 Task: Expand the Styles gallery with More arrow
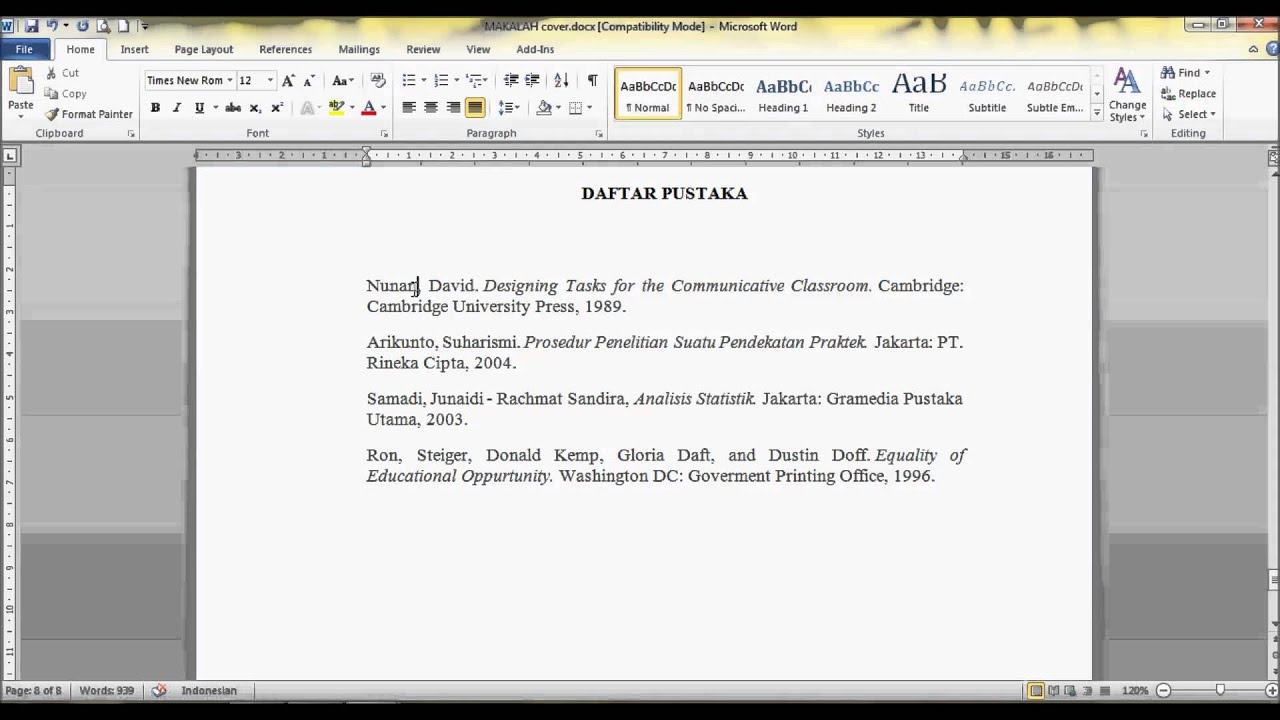(x=1097, y=115)
